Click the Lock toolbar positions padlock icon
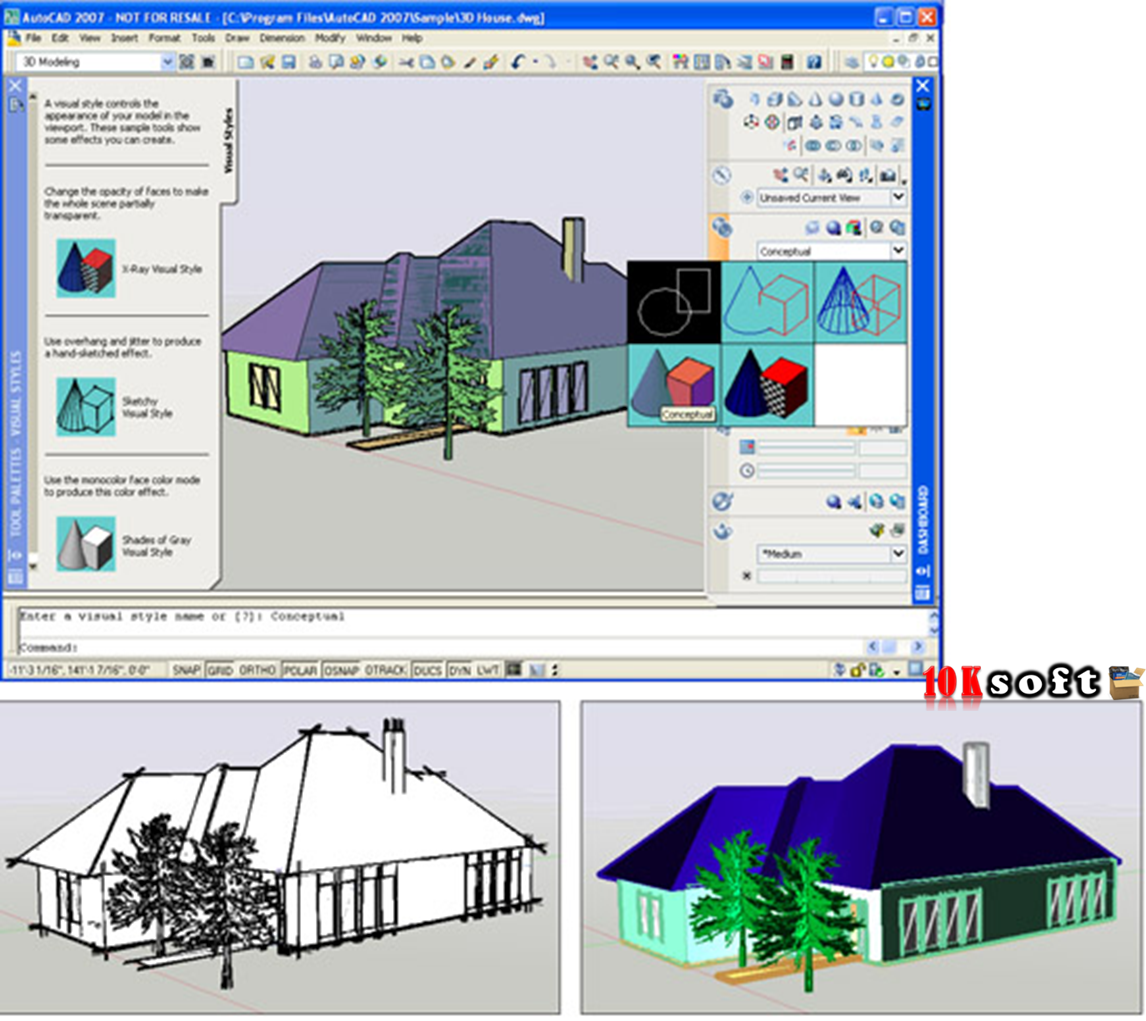This screenshot has height=1021, width=1146. coord(857,670)
